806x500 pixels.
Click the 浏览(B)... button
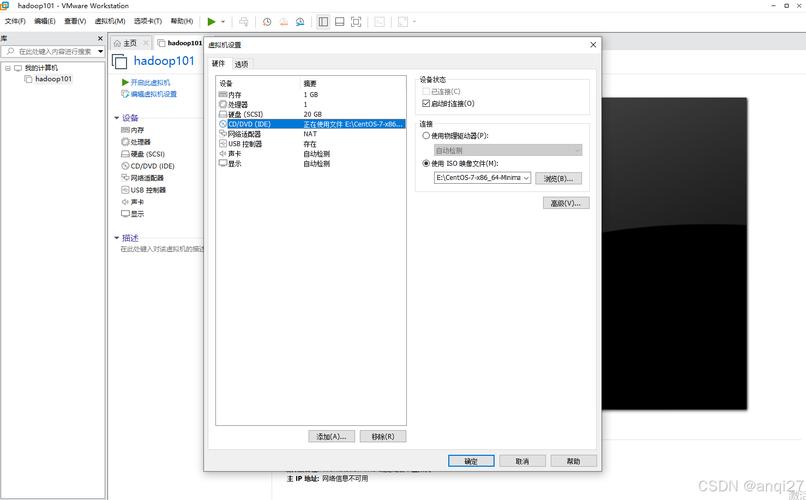(558, 178)
